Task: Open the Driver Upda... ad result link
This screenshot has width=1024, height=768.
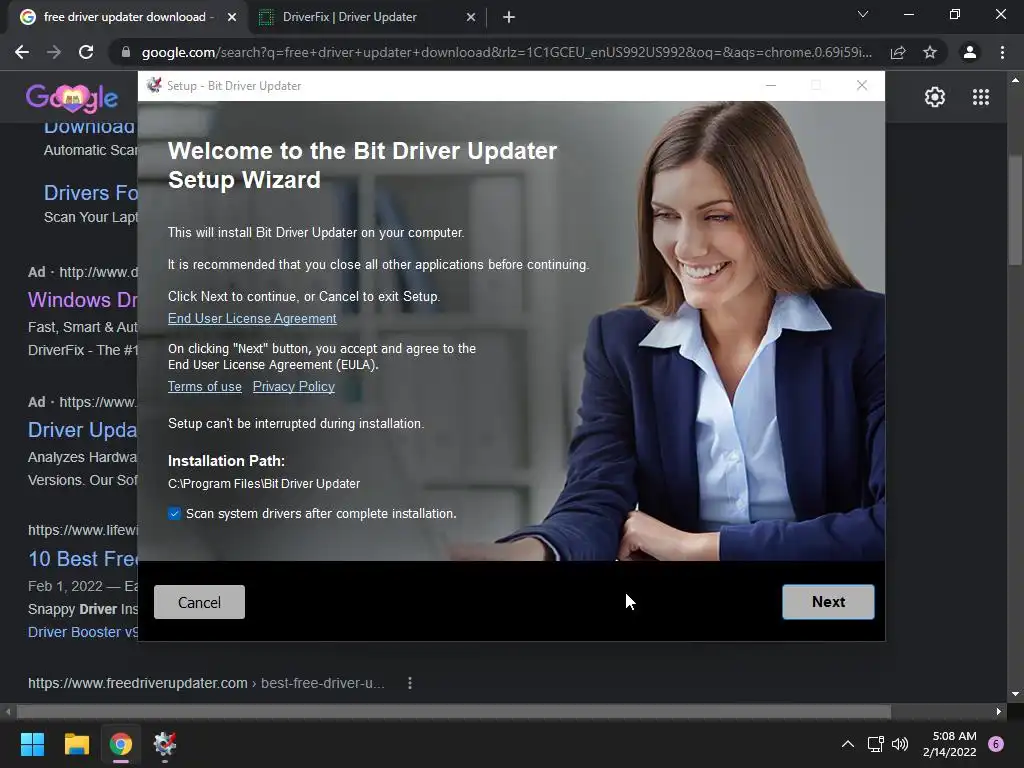Action: (x=82, y=430)
